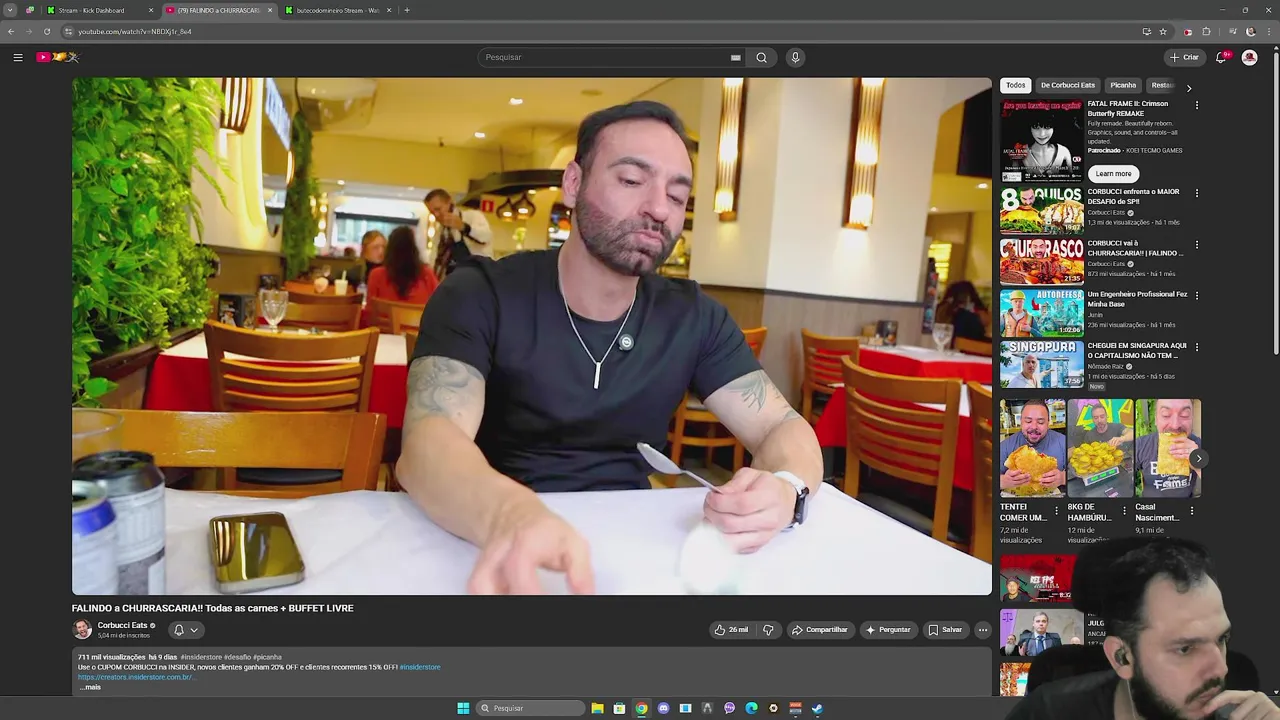The image size is (1280, 720).
Task: Open Discord from the taskbar
Action: 663,708
